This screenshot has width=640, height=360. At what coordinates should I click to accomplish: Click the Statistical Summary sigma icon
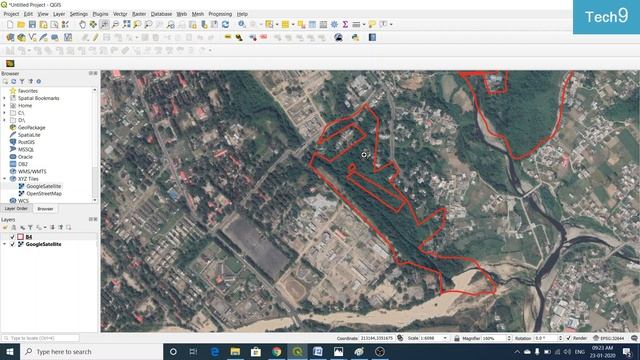[x=345, y=24]
